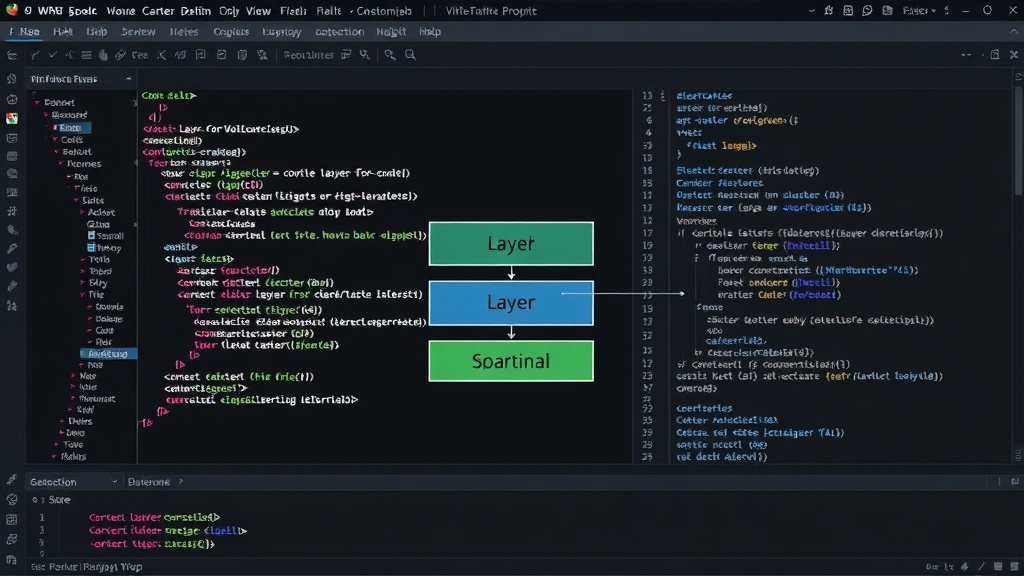
Task: Select the highlighted tree row near the tree top
Action: [71, 127]
